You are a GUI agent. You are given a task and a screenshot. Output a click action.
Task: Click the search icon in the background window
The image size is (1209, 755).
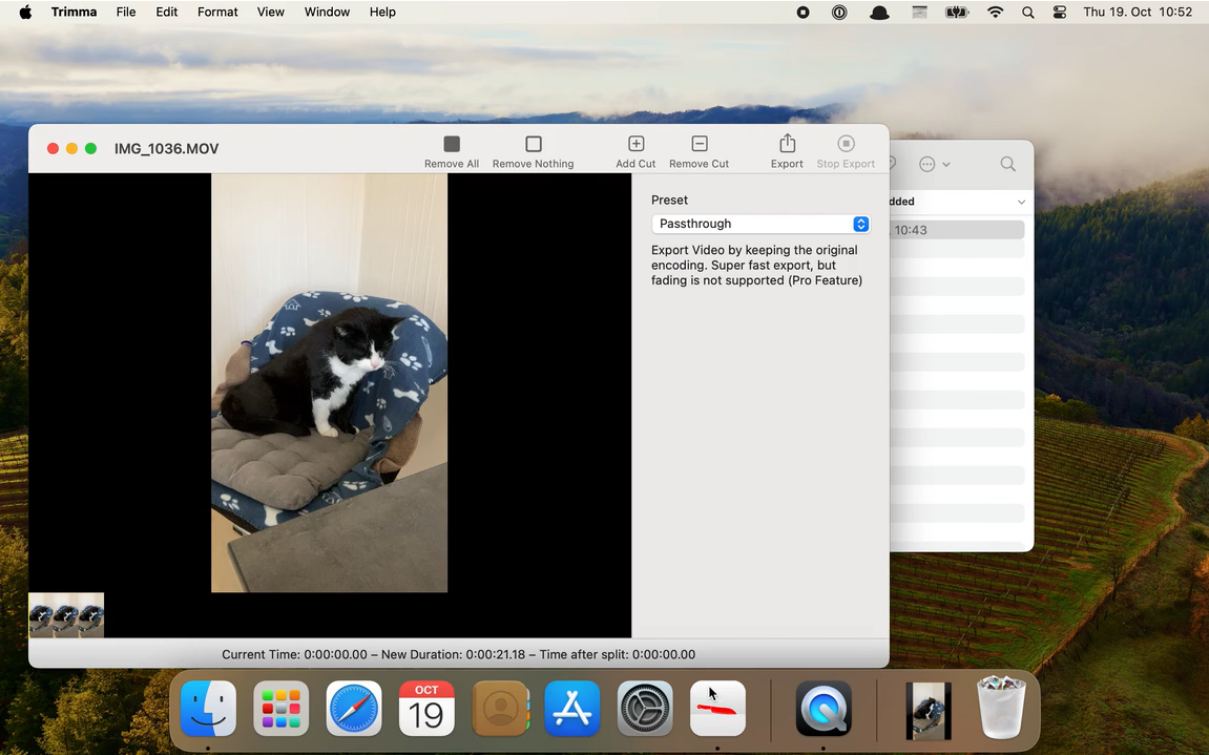click(1008, 164)
